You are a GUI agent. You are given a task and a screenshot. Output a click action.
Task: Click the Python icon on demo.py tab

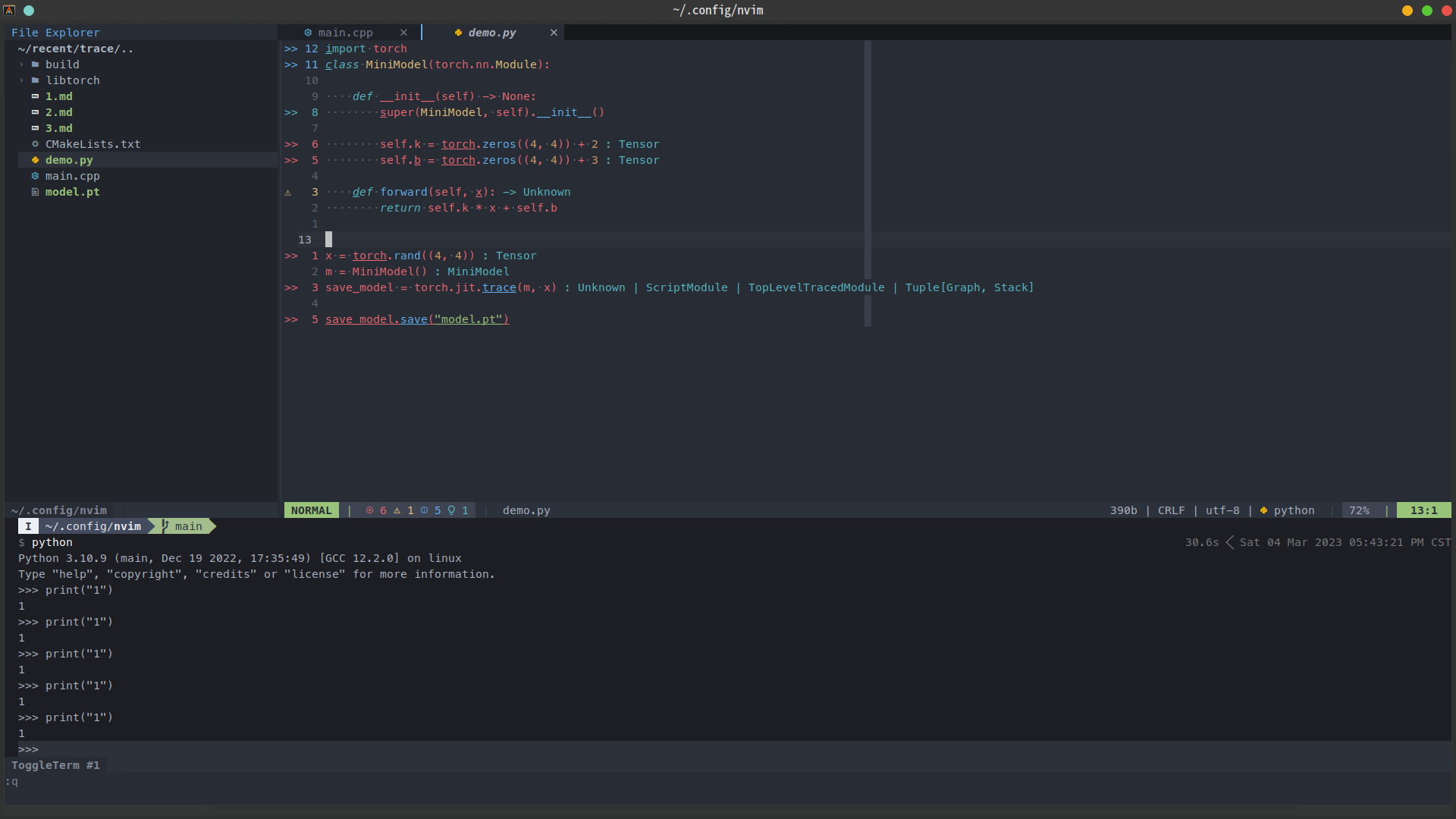pyautogui.click(x=458, y=33)
